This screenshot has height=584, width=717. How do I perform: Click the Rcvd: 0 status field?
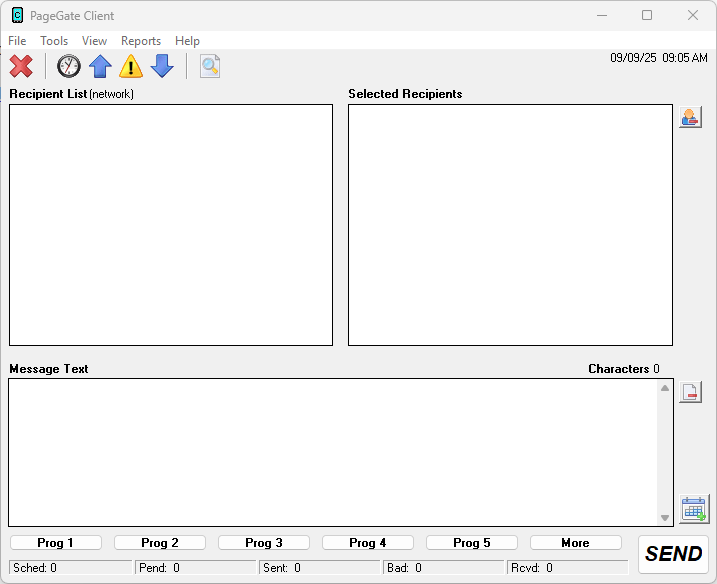click(568, 568)
